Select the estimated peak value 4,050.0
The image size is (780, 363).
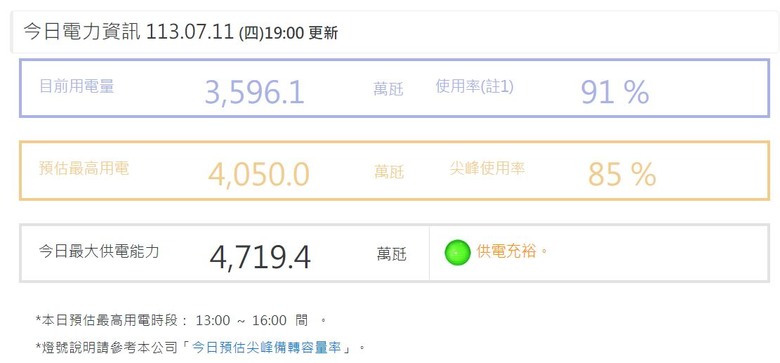[259, 174]
